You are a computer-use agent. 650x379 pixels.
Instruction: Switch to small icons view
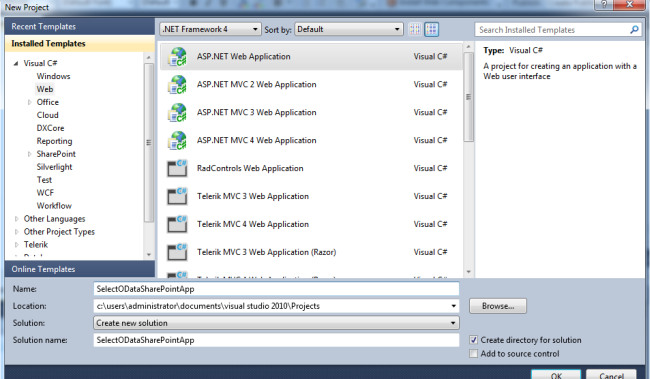tap(415, 29)
